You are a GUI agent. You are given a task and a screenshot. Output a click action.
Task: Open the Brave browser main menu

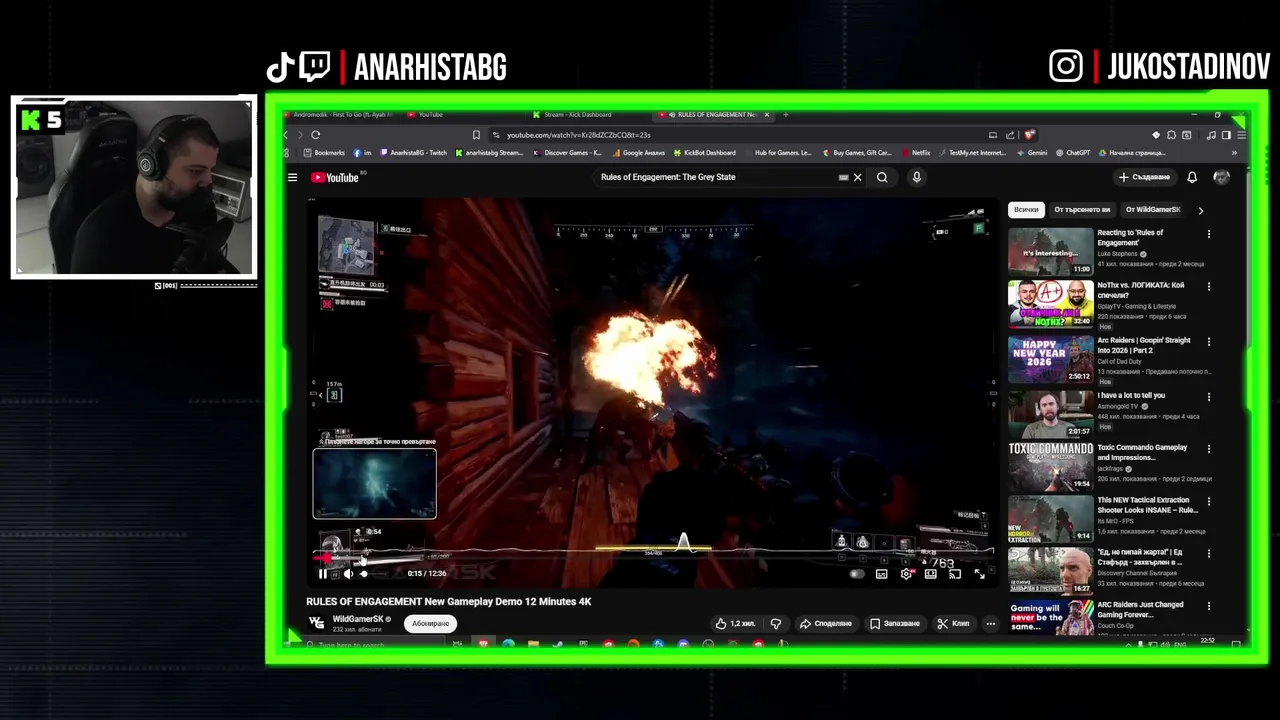point(1241,134)
